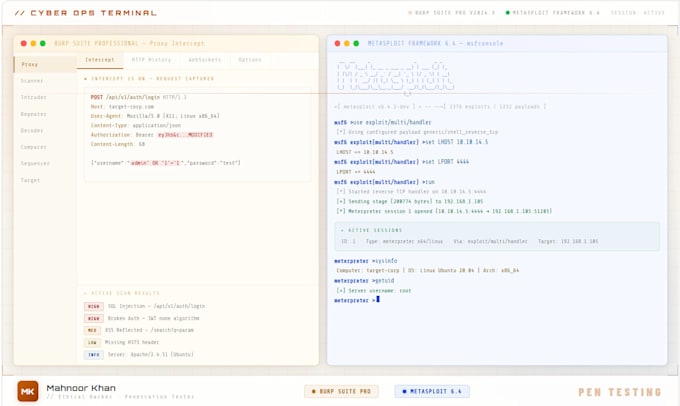Click the 'Server username: root' output line
Image resolution: width=680 pixels, height=406 pixels.
click(x=374, y=291)
